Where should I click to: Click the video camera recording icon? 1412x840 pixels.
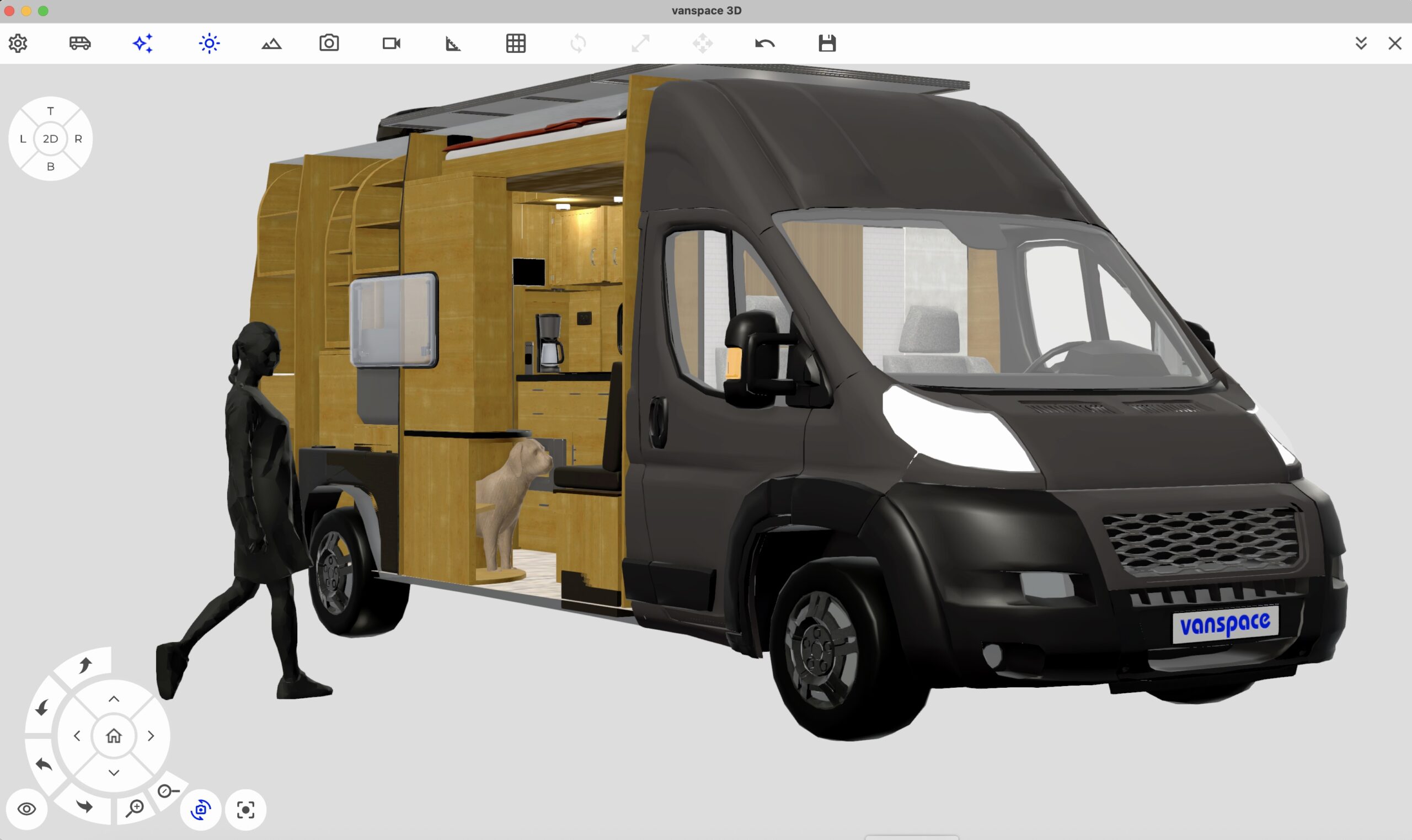tap(391, 44)
